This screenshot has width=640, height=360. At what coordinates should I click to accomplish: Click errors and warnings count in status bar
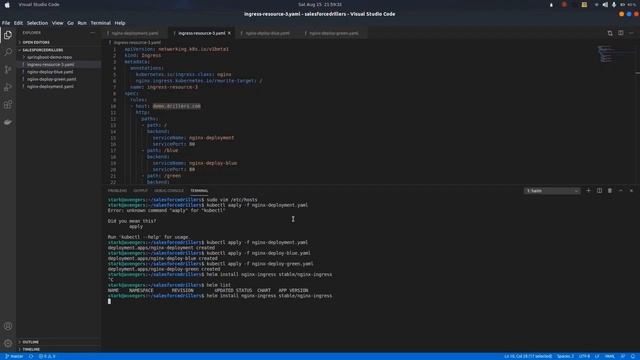pyautogui.click(x=47, y=356)
